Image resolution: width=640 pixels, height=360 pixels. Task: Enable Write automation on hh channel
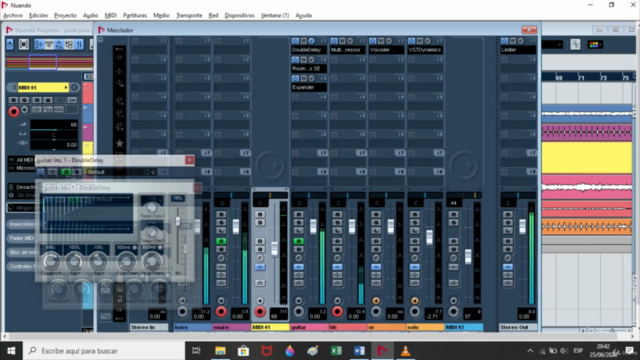tap(338, 249)
